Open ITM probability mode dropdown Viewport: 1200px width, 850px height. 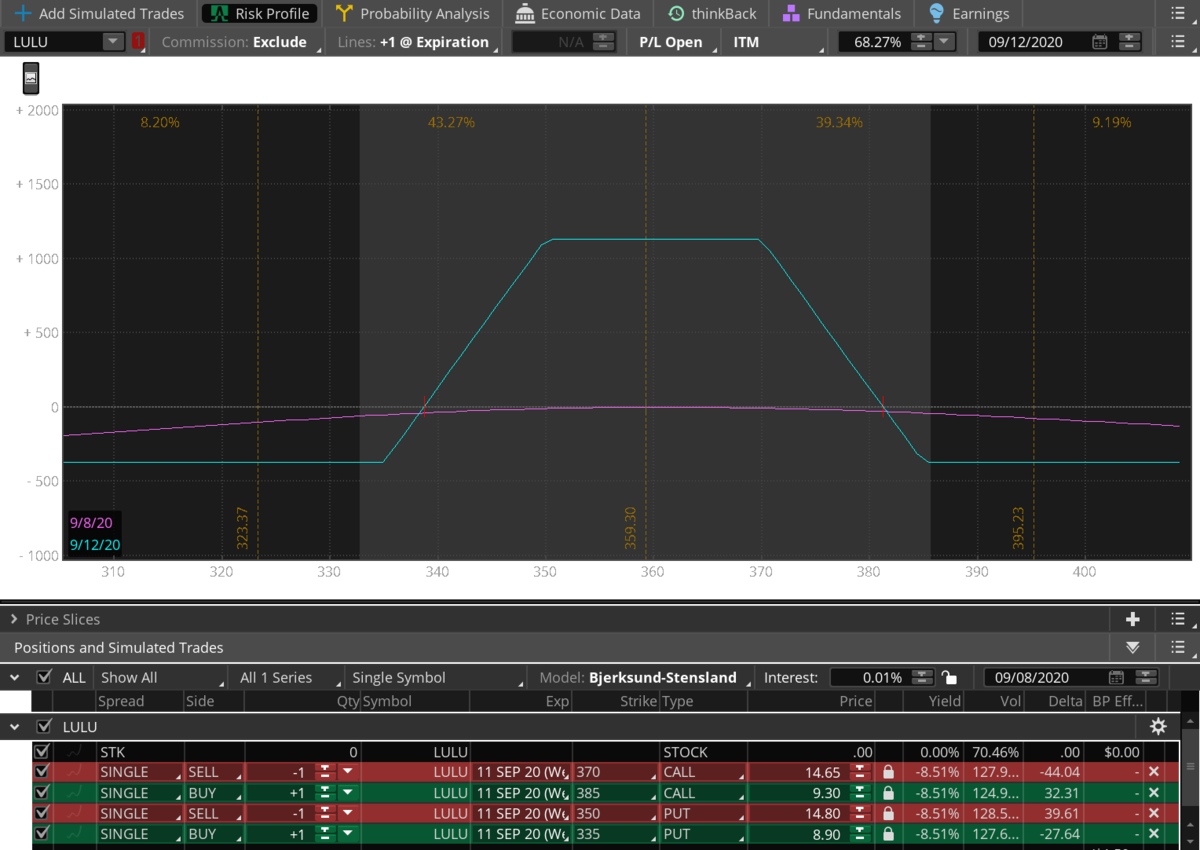tap(778, 42)
